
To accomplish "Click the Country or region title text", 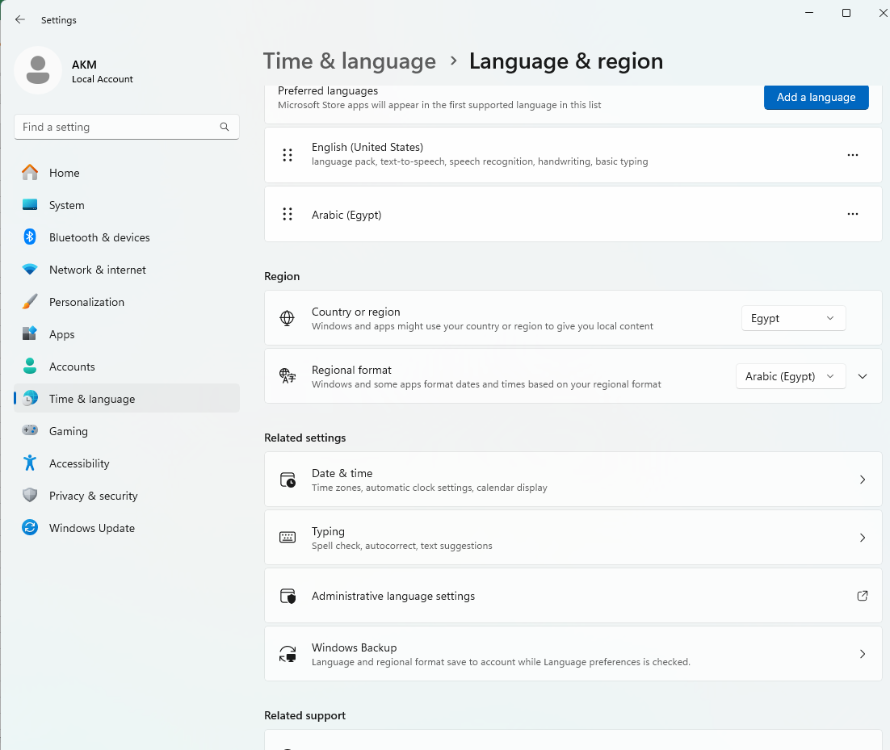I will [x=355, y=312].
